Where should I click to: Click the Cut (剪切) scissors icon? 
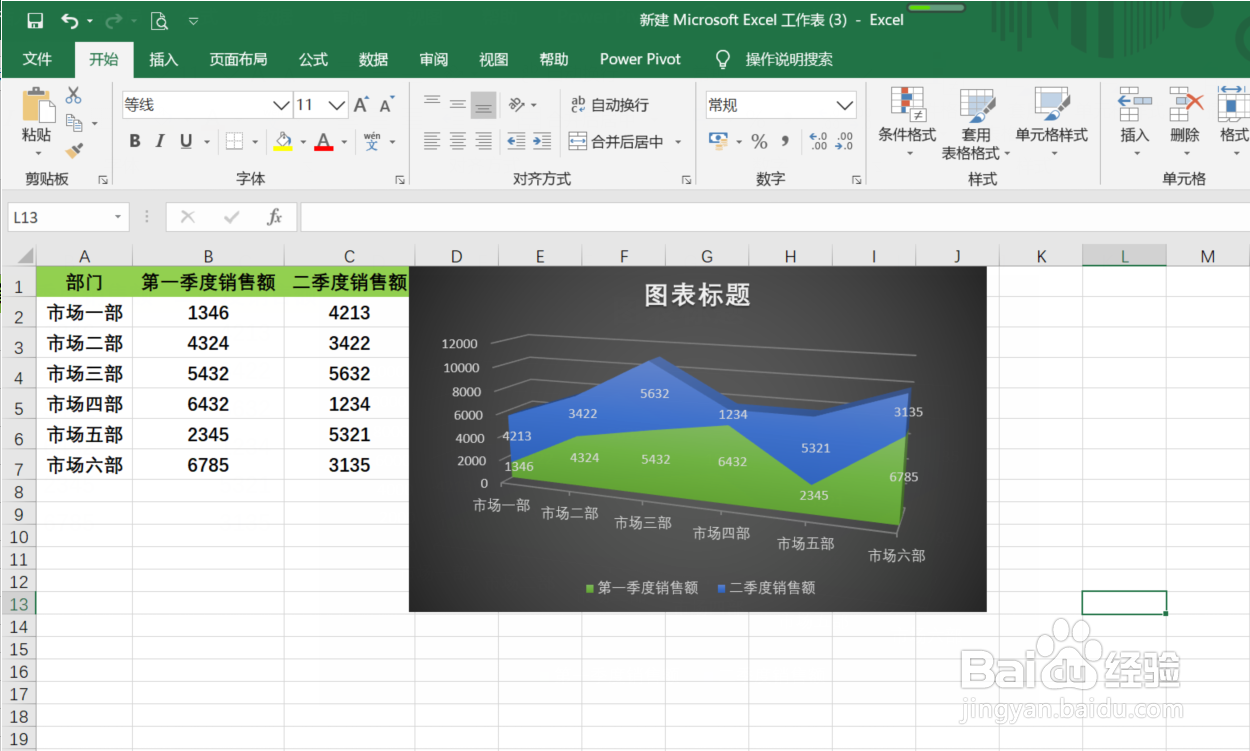coord(74,91)
